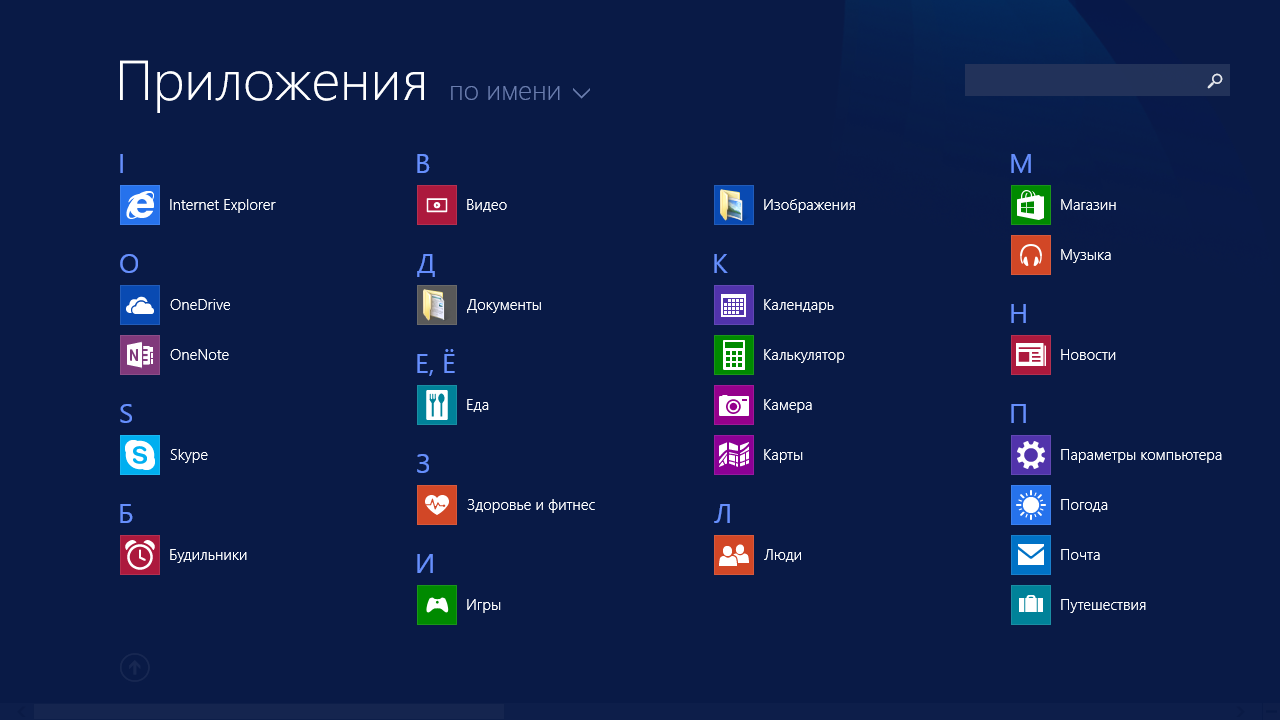
Task: Open the Будильники alarm clock icon
Action: coord(140,555)
